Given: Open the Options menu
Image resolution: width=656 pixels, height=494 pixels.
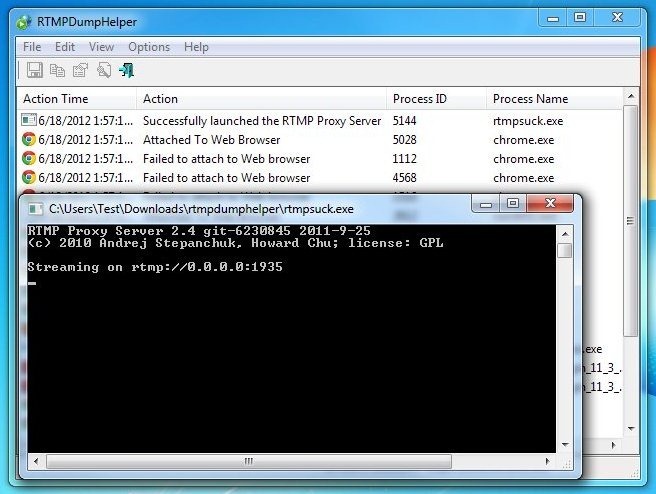Looking at the screenshot, I should pyautogui.click(x=149, y=47).
